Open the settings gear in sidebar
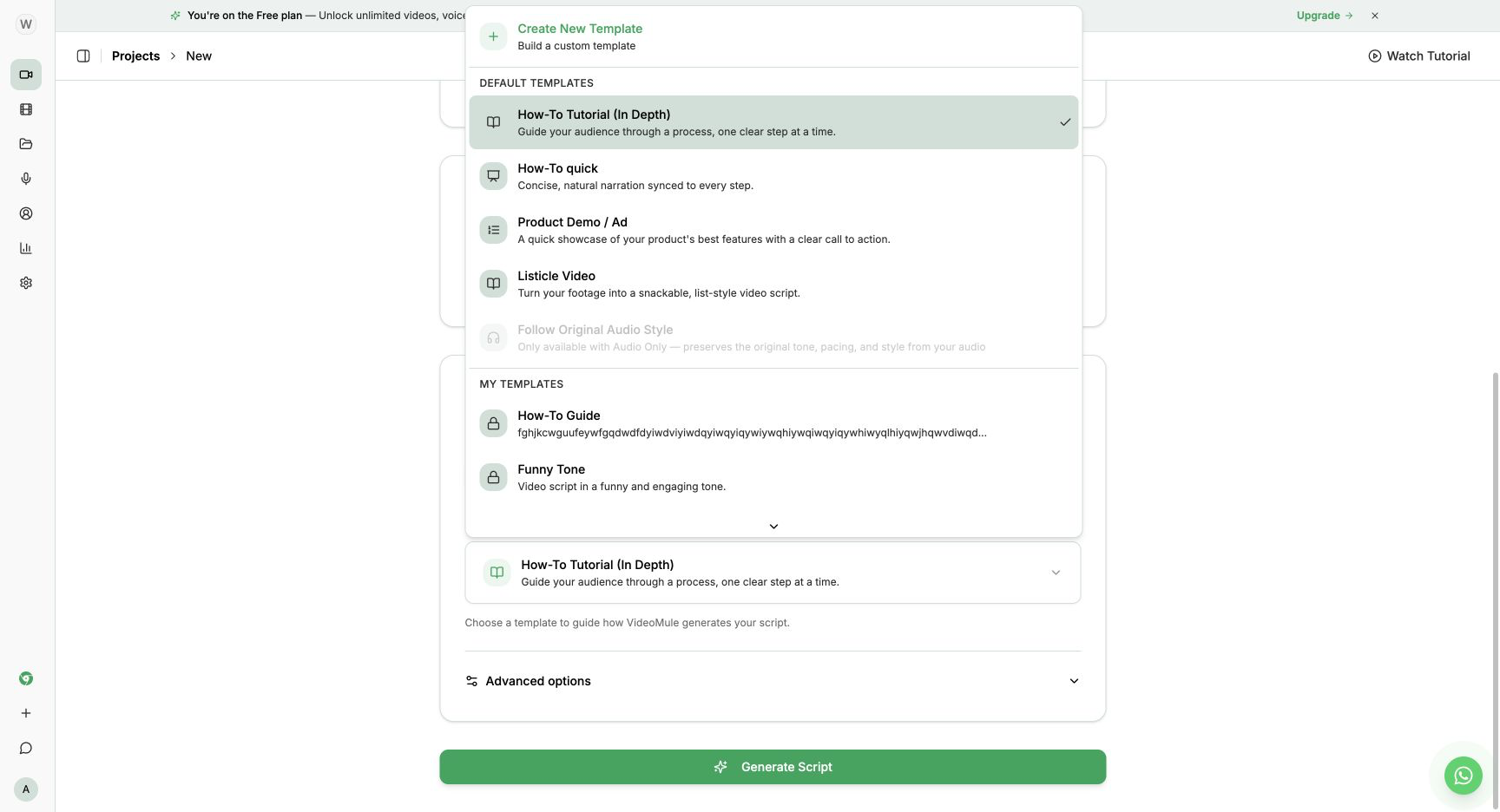This screenshot has width=1500, height=812. tap(26, 283)
